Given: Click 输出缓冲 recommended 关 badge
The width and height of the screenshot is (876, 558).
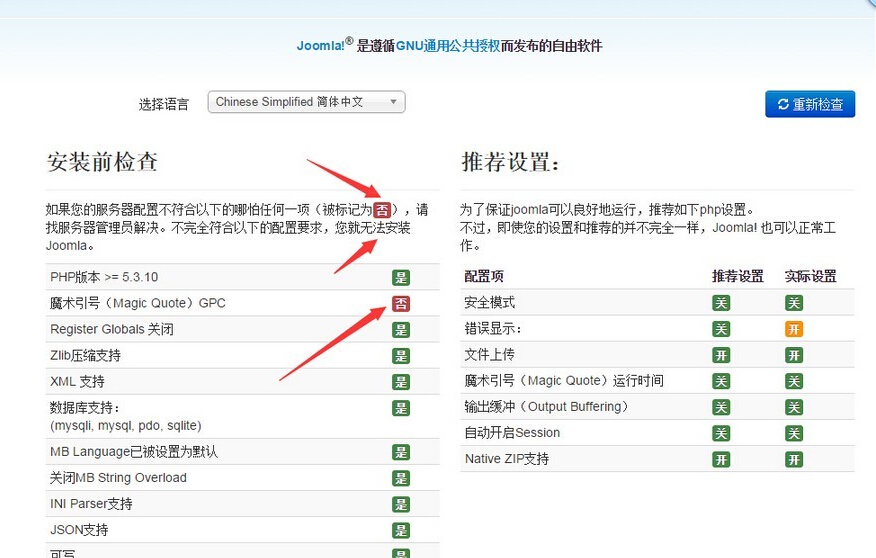Looking at the screenshot, I should [x=721, y=407].
